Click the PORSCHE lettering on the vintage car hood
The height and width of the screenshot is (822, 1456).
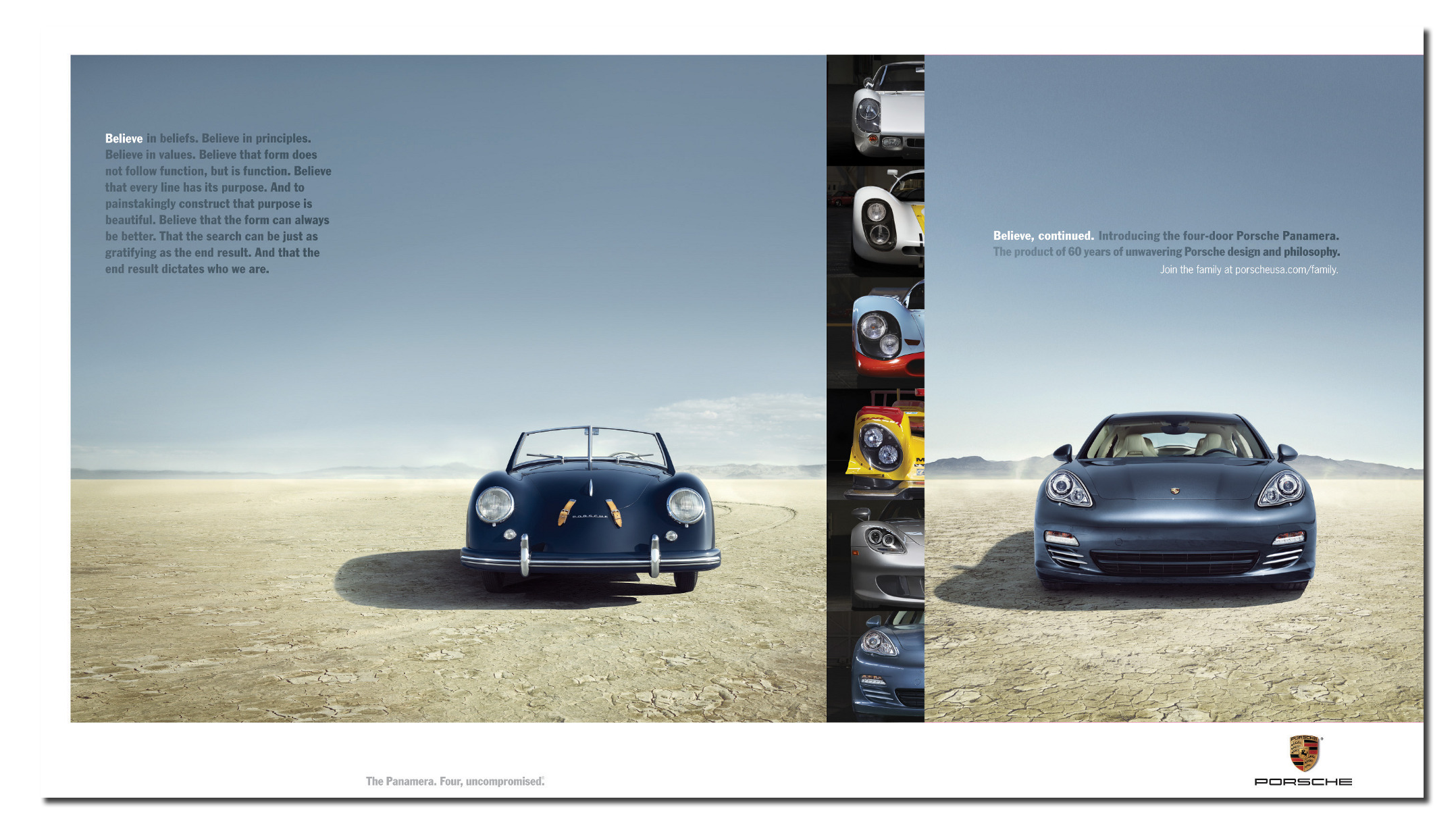coord(590,516)
